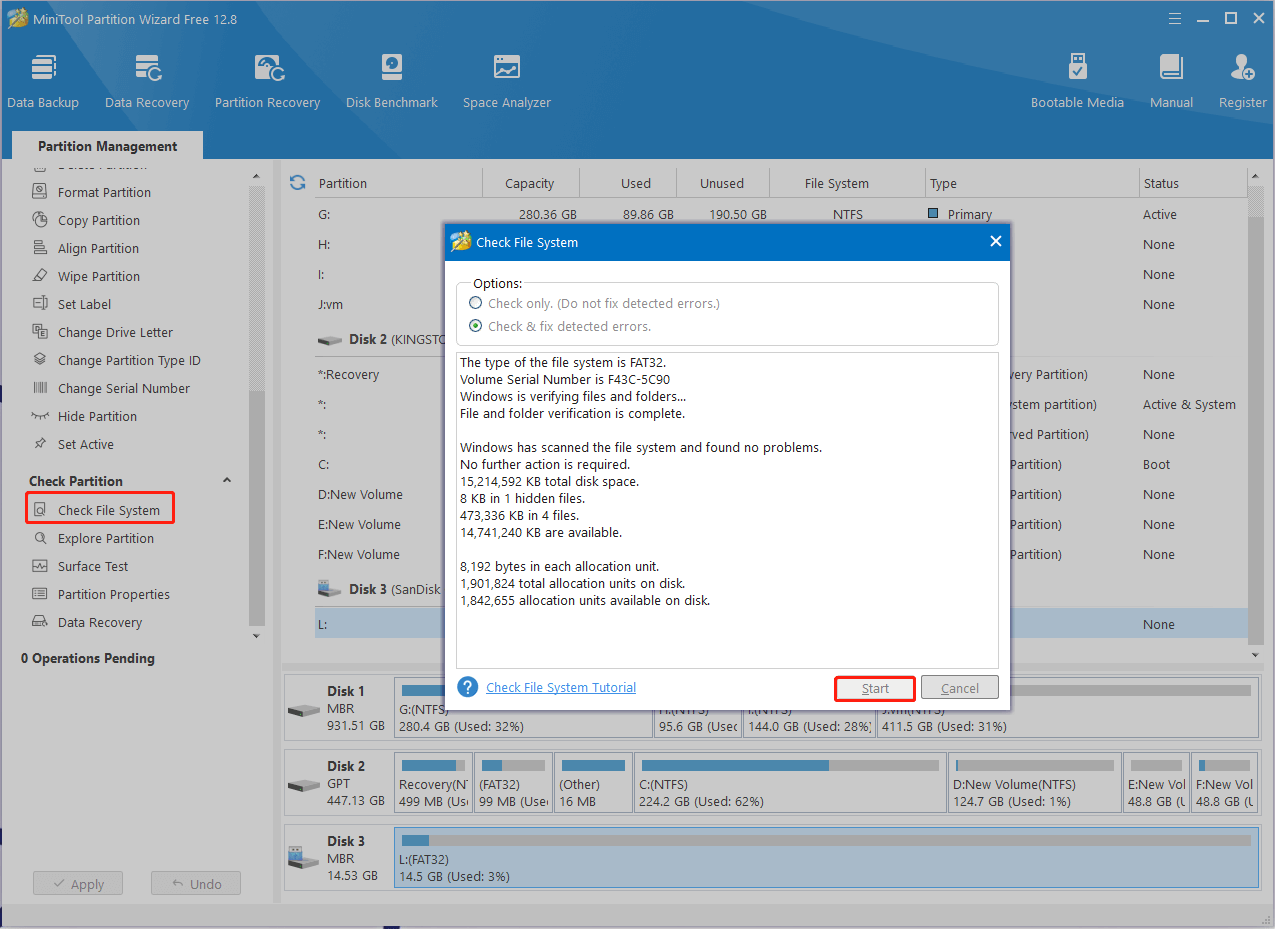Open the Manual
This screenshot has width=1275, height=929.
point(1171,82)
